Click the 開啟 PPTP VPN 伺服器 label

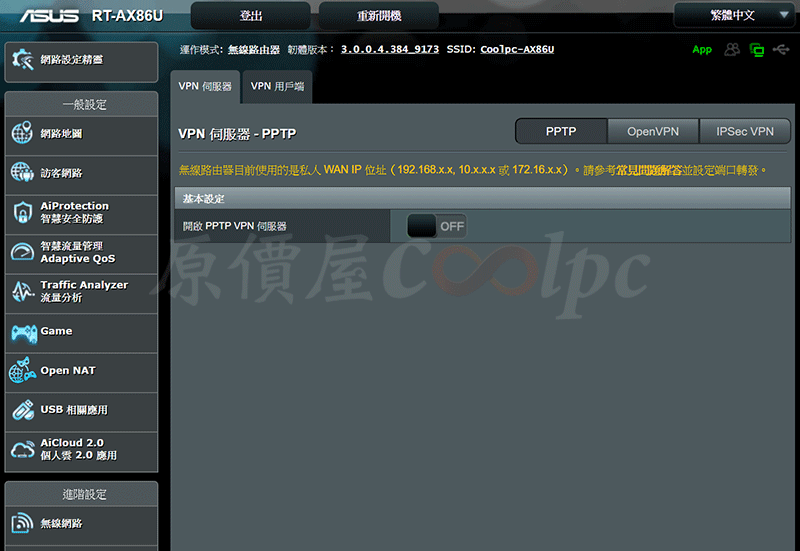point(235,226)
